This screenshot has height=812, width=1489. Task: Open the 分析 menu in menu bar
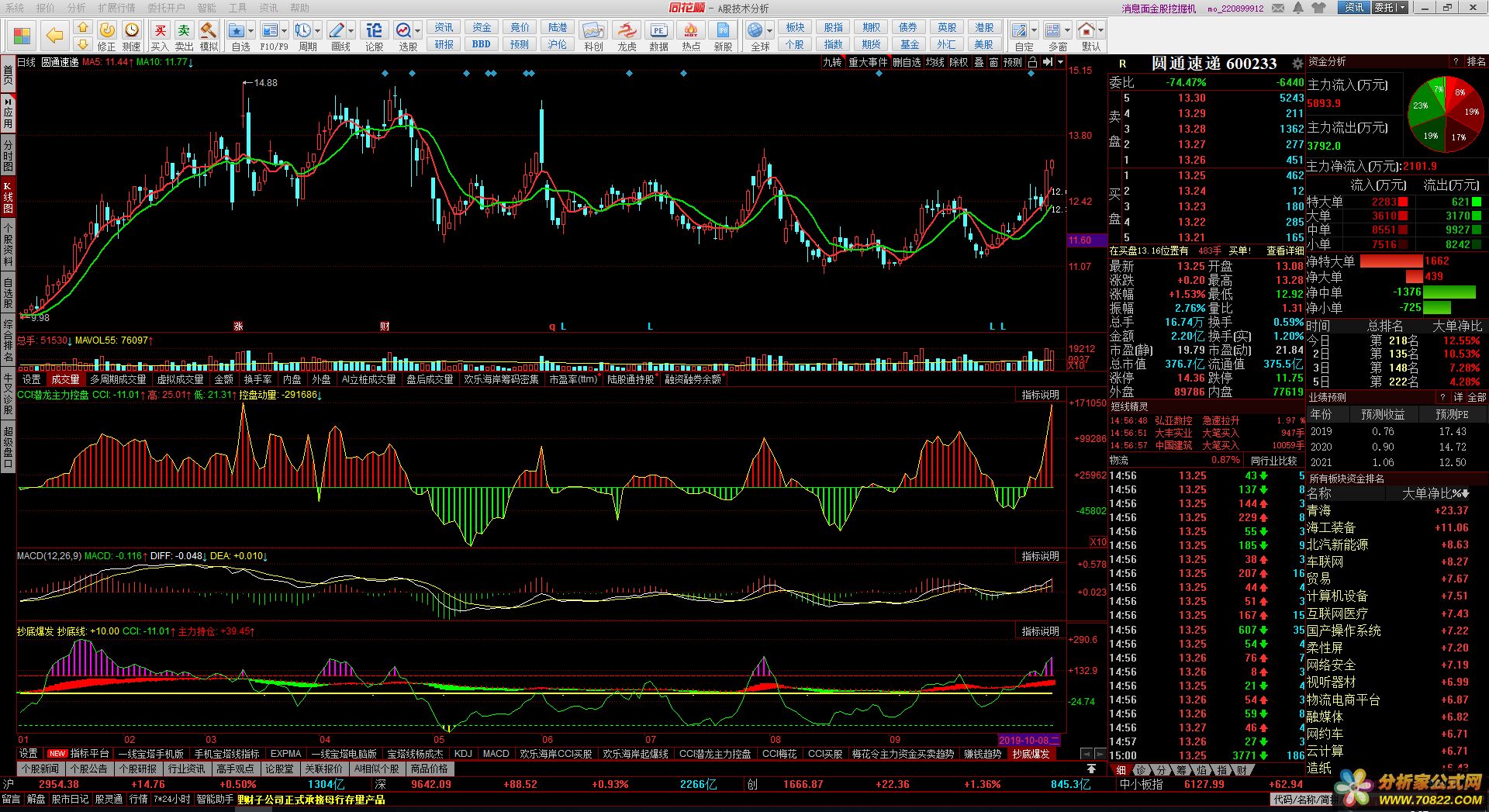tap(76, 8)
